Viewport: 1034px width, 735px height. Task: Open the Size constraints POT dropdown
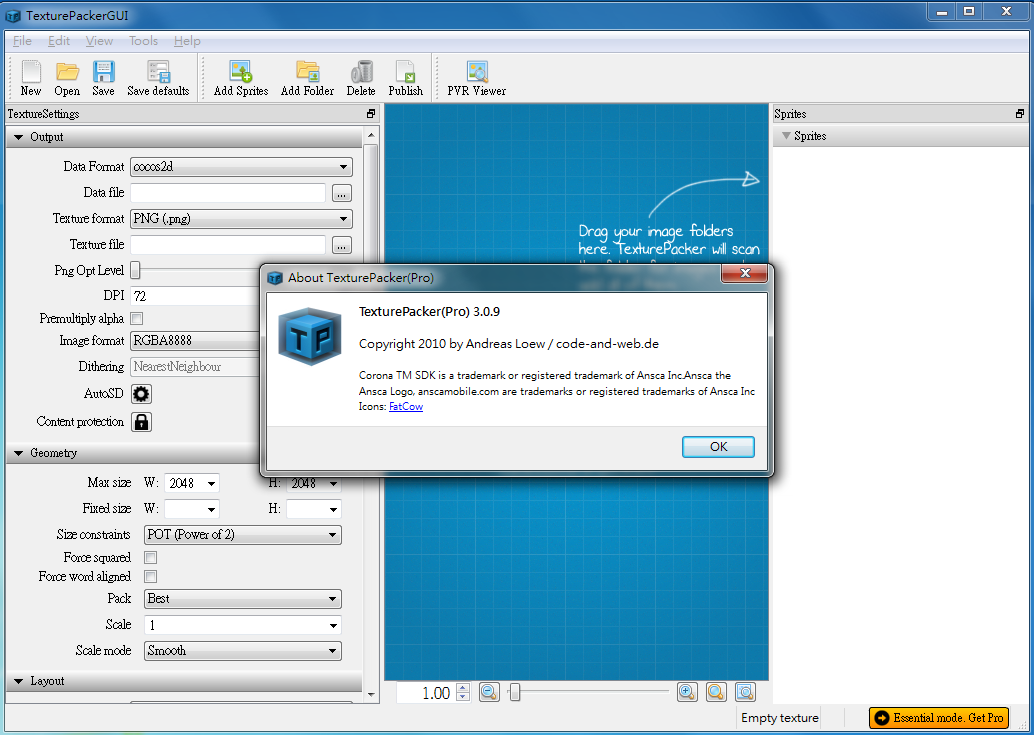243,535
